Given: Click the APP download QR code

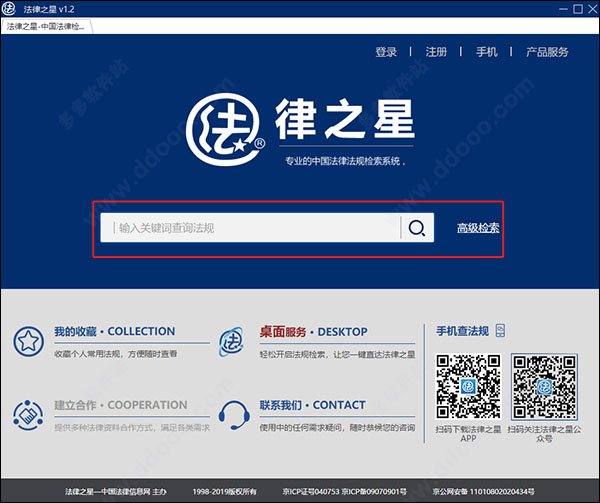Looking at the screenshot, I should pos(468,386).
